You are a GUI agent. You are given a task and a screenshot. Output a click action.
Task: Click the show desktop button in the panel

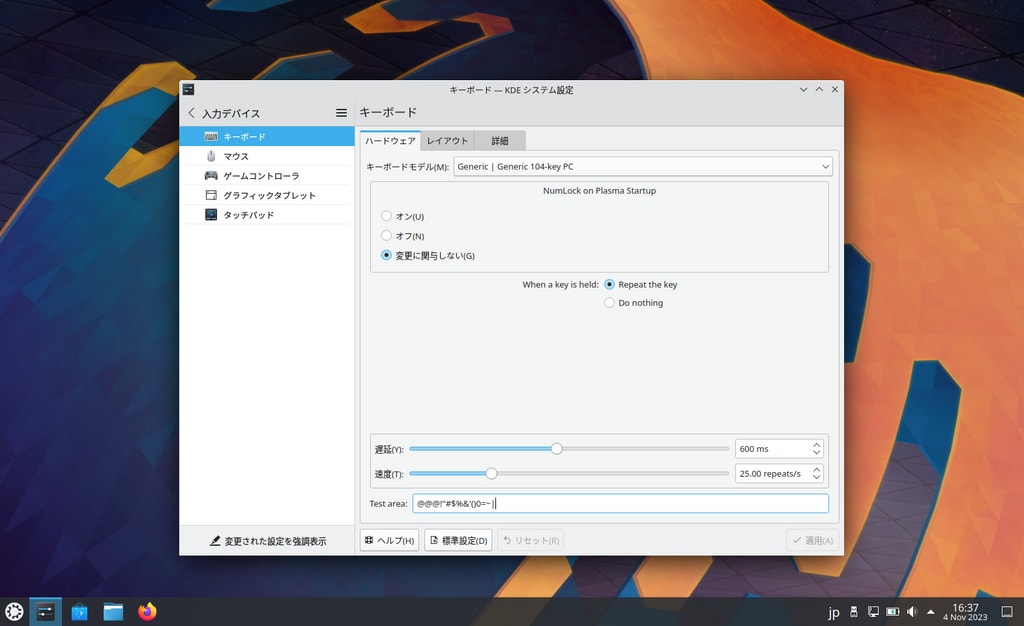coord(1008,612)
